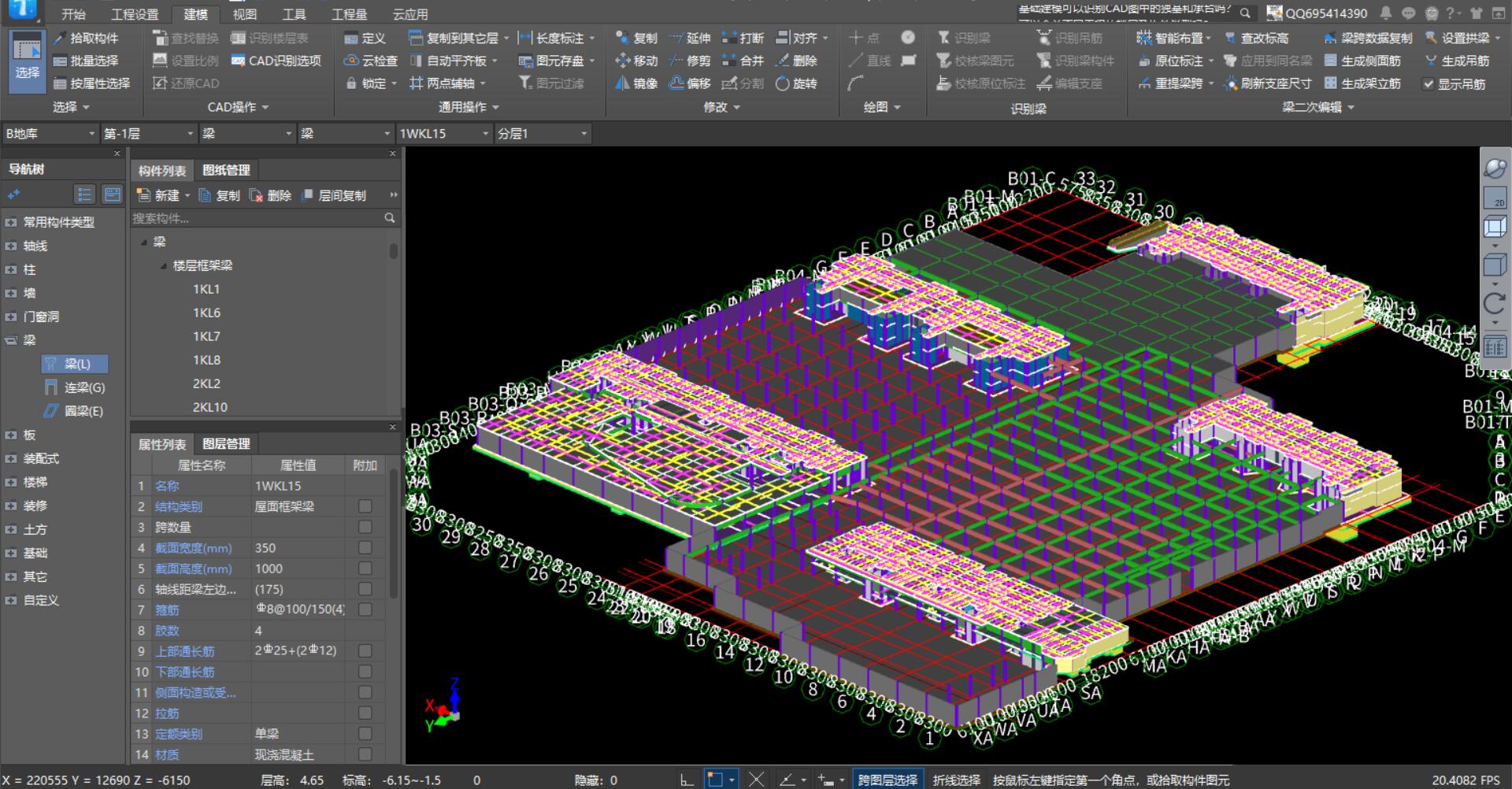This screenshot has width=1512, height=789.
Task: Click 生成吊筋 generate hanger rebar
Action: (1458, 61)
